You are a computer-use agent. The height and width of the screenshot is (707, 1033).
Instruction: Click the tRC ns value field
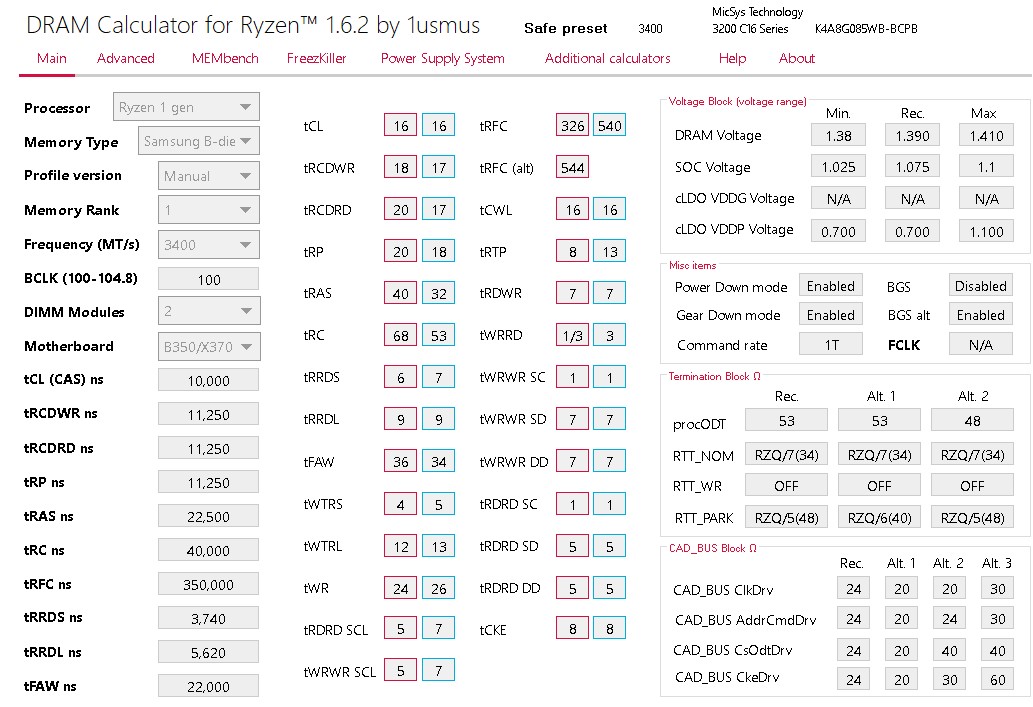(208, 551)
